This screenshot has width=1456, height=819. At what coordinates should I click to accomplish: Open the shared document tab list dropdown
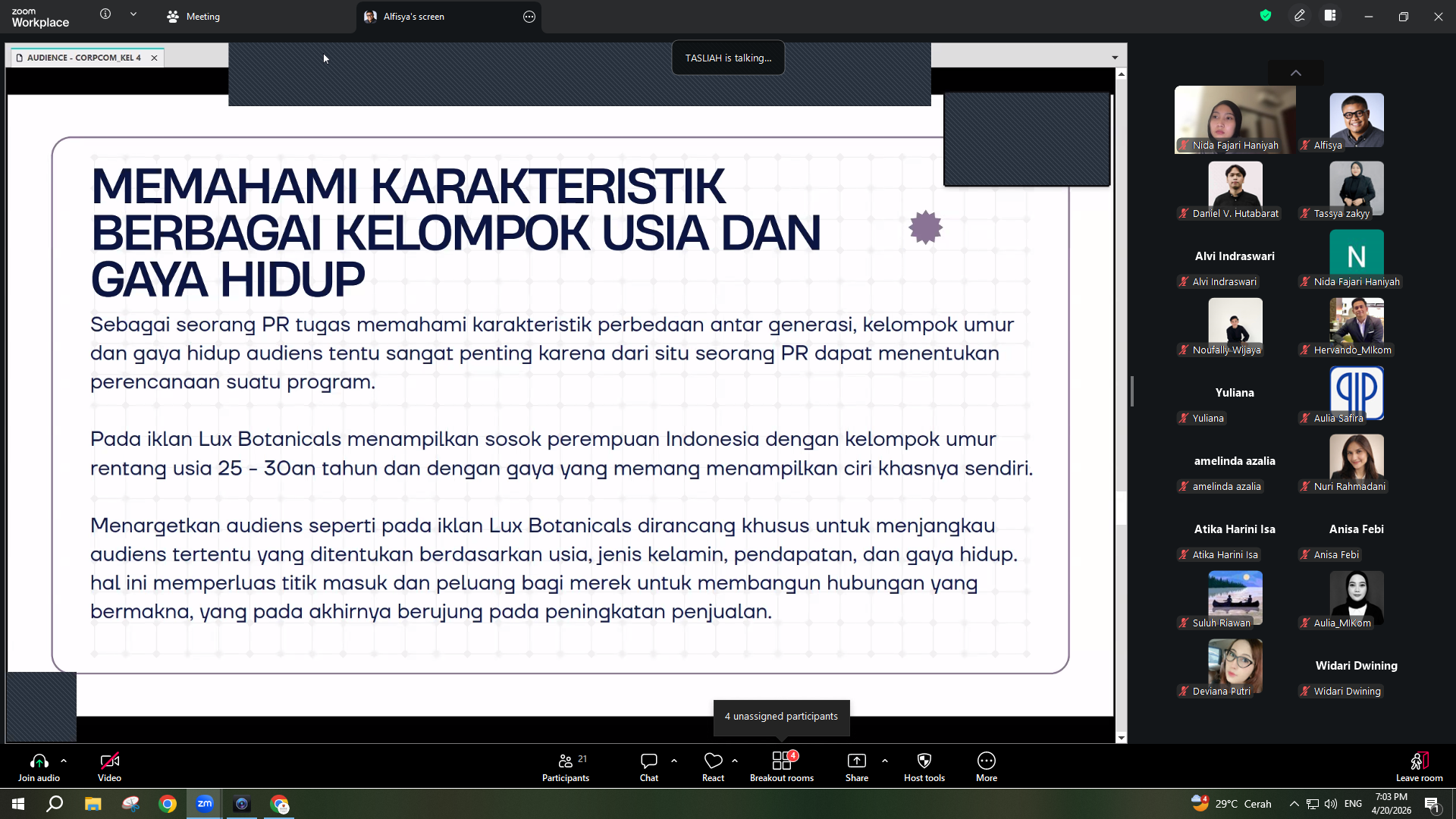(x=1115, y=58)
